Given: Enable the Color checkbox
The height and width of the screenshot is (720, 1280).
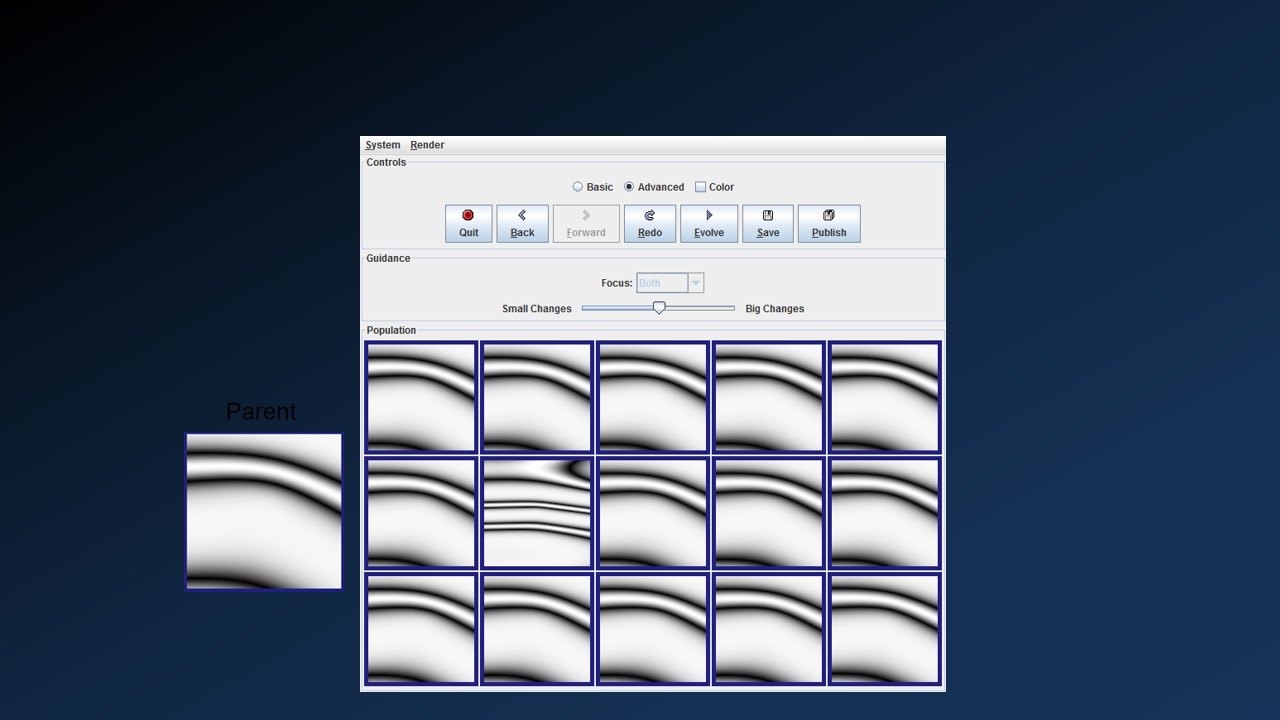Looking at the screenshot, I should [x=701, y=187].
